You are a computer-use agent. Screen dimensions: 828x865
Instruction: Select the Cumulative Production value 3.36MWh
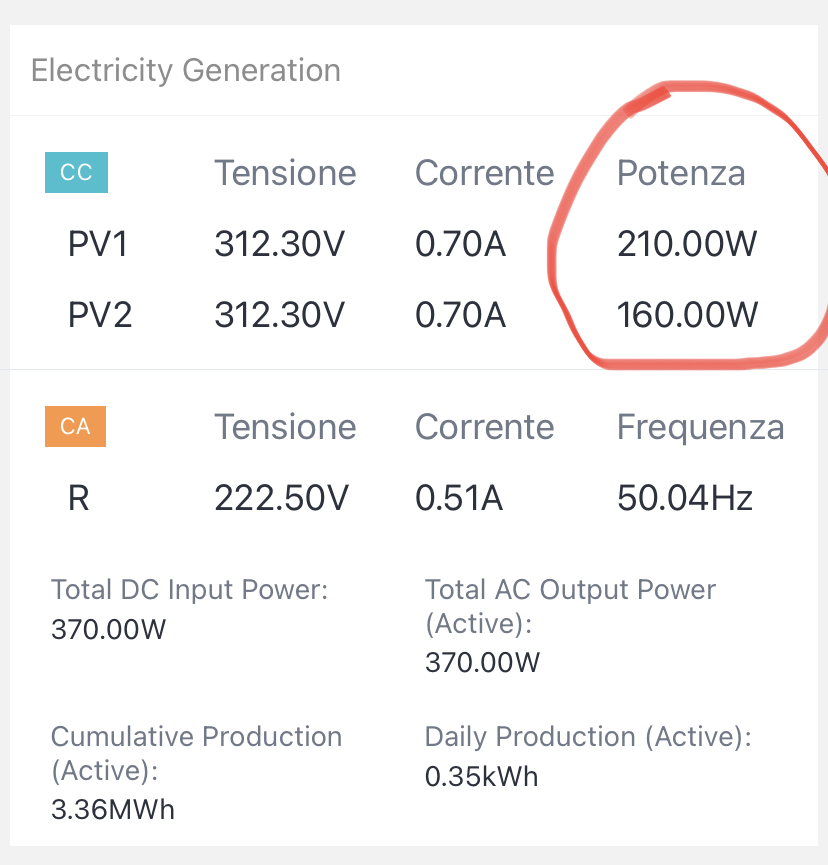tap(113, 810)
